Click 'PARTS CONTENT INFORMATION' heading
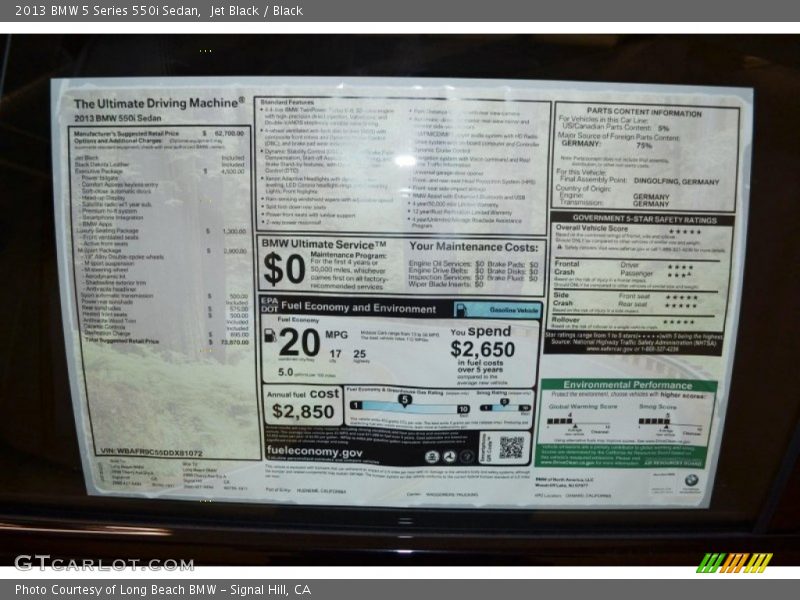The width and height of the screenshot is (800, 600). (x=644, y=112)
